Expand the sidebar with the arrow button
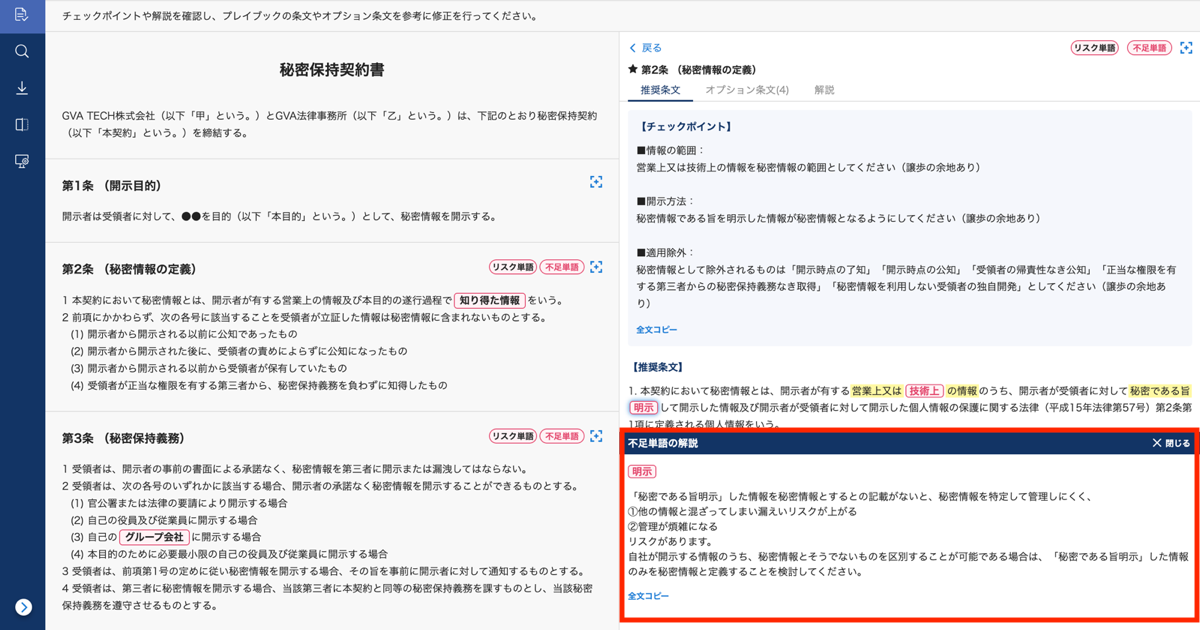Image resolution: width=1200 pixels, height=630 pixels. (23, 607)
